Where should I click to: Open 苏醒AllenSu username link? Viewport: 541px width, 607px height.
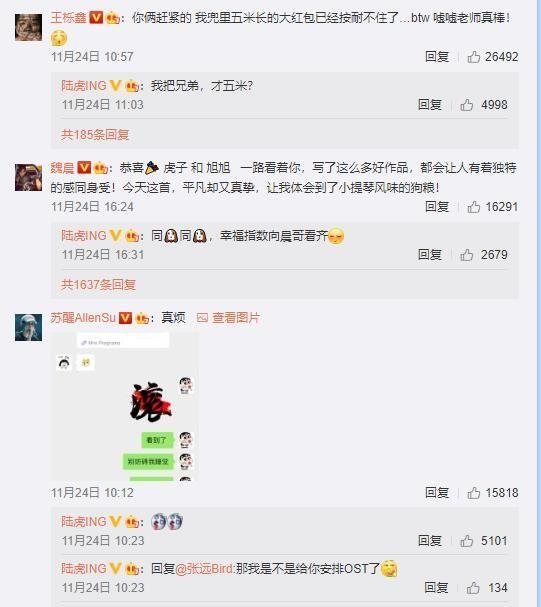coord(83,318)
